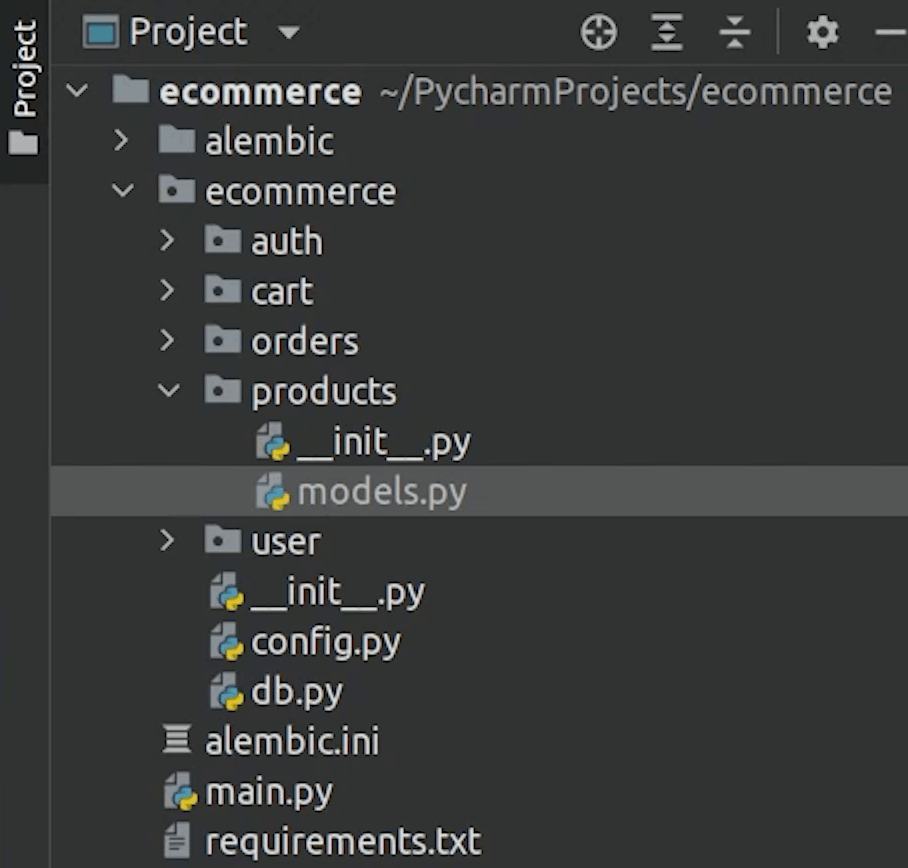Select the config.py file
The height and width of the screenshot is (868, 908).
pyautogui.click(x=325, y=642)
